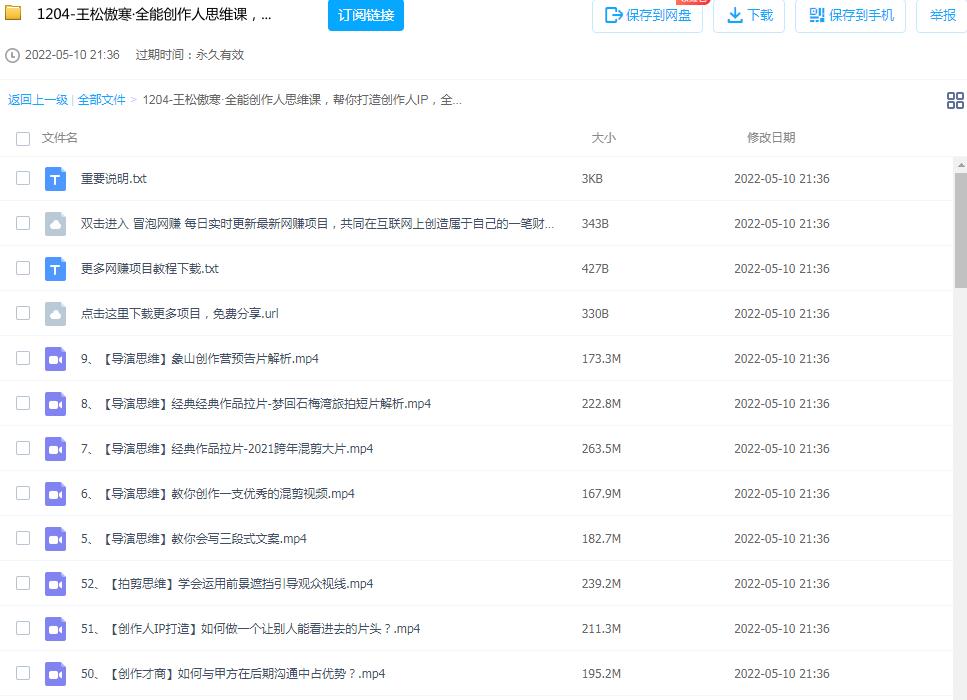The image size is (967, 700).
Task: Open 双击进入 冒泡网赚 shortcut file name
Action: coord(317,224)
